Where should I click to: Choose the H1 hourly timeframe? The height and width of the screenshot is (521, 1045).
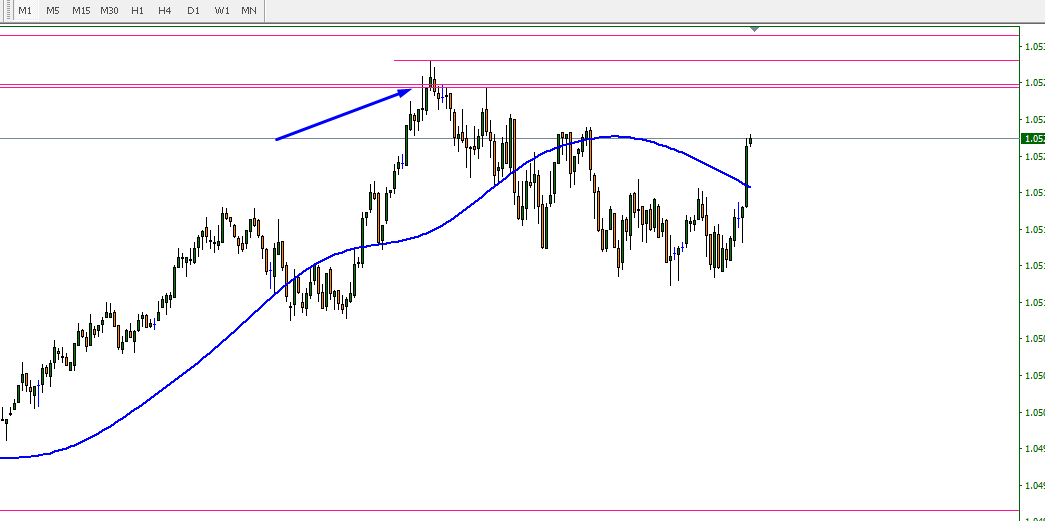(137, 11)
